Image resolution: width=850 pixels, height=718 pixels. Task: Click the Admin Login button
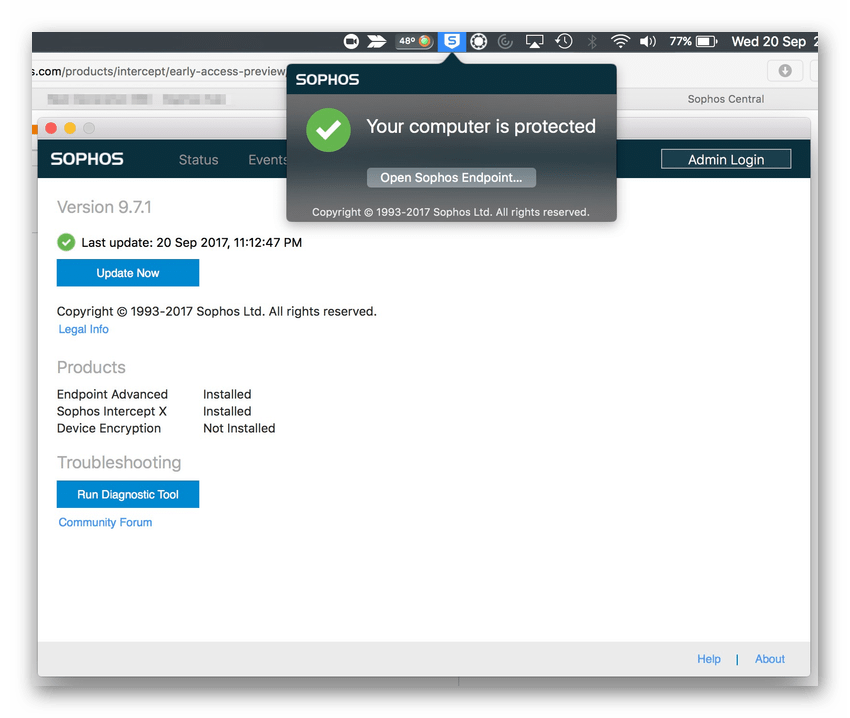726,159
